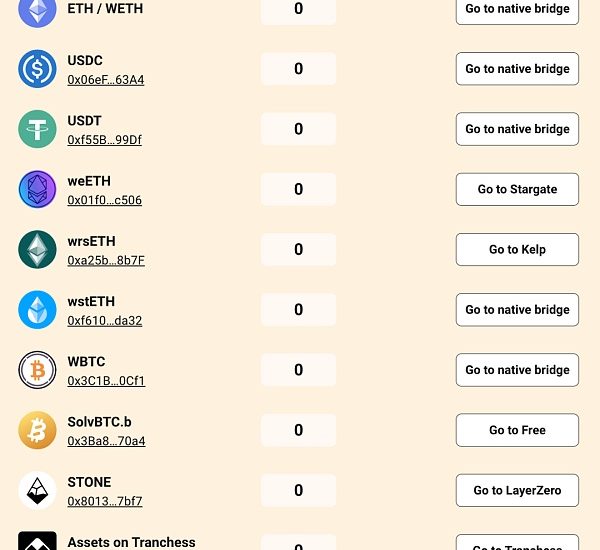Click the WBTC bitcoin icon
The height and width of the screenshot is (550, 600).
38,370
